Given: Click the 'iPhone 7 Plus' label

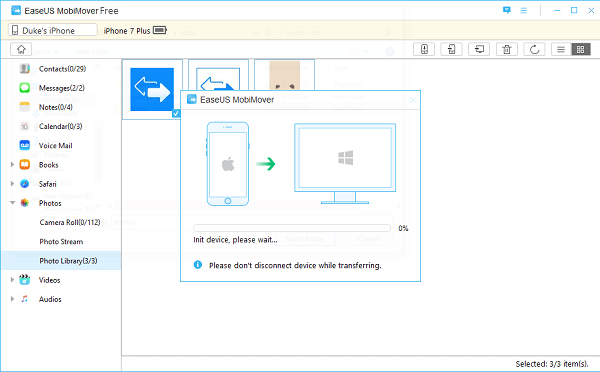Looking at the screenshot, I should coord(127,31).
